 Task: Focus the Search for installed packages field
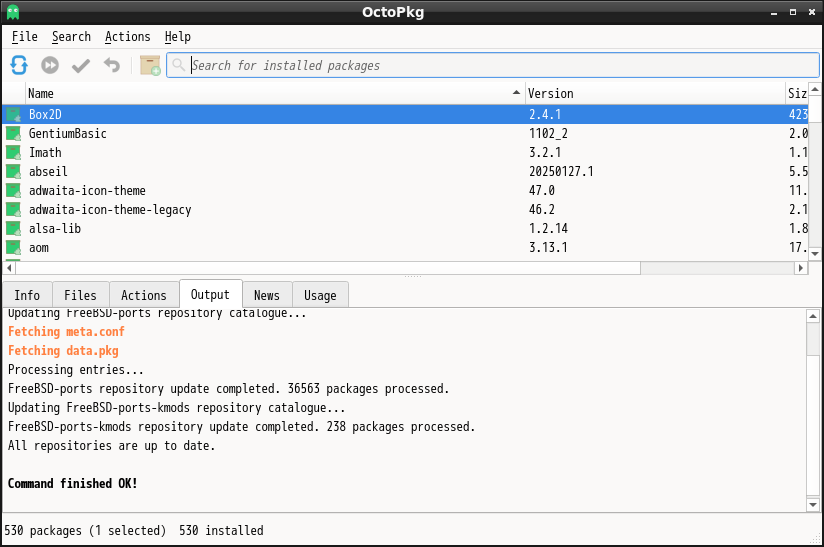click(493, 65)
